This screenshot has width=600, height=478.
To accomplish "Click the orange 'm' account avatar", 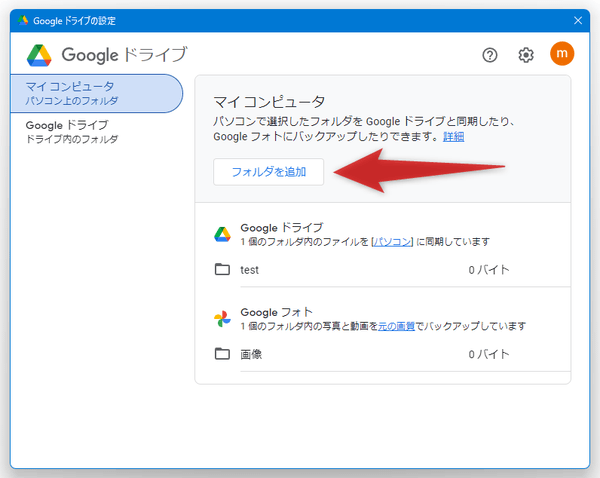I will pyautogui.click(x=562, y=54).
